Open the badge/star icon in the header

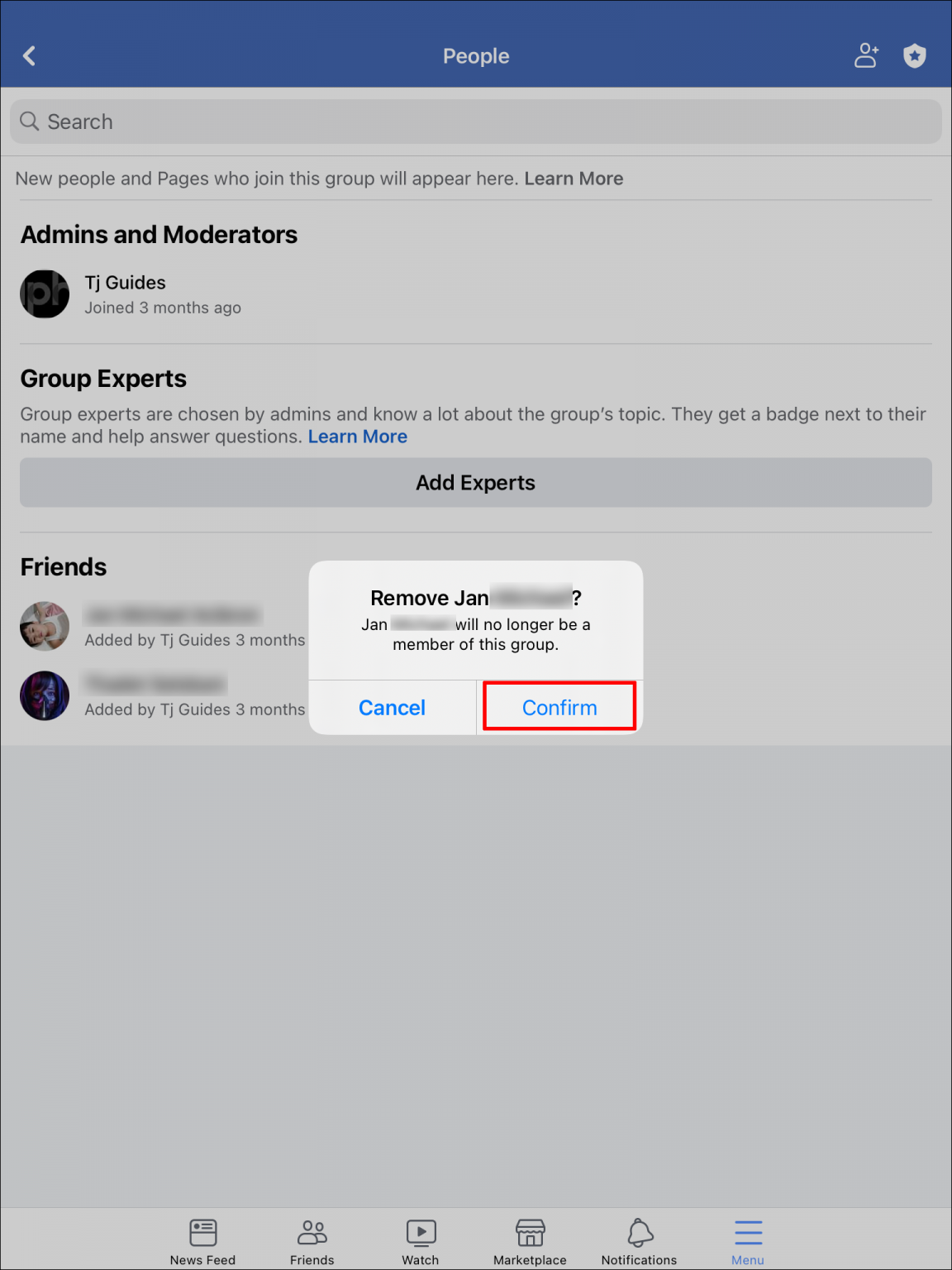point(915,55)
